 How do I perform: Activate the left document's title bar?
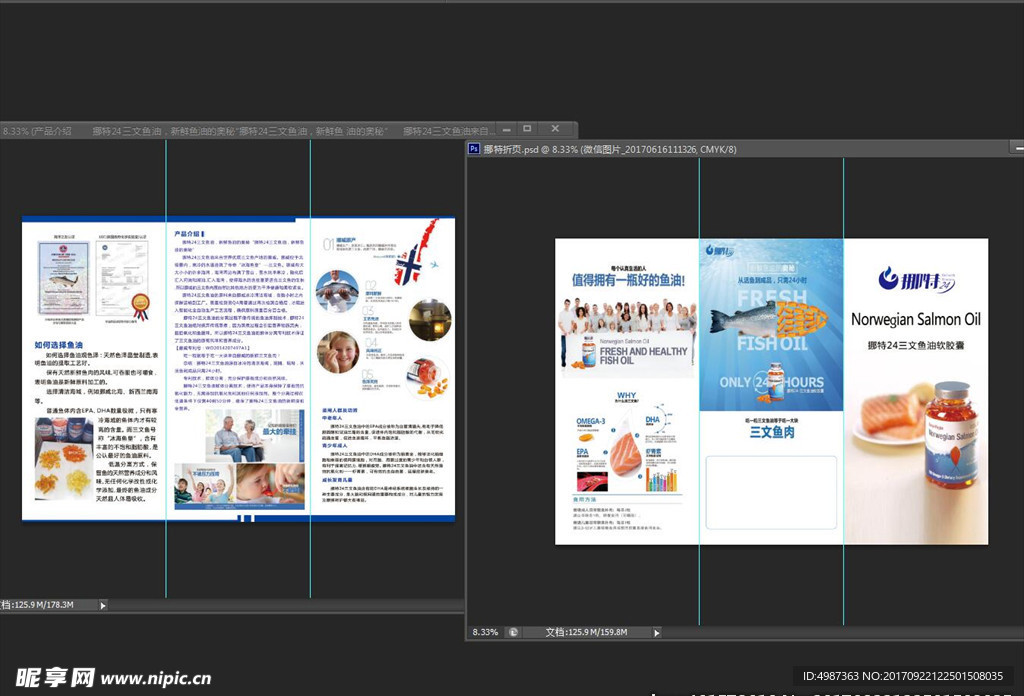click(250, 131)
